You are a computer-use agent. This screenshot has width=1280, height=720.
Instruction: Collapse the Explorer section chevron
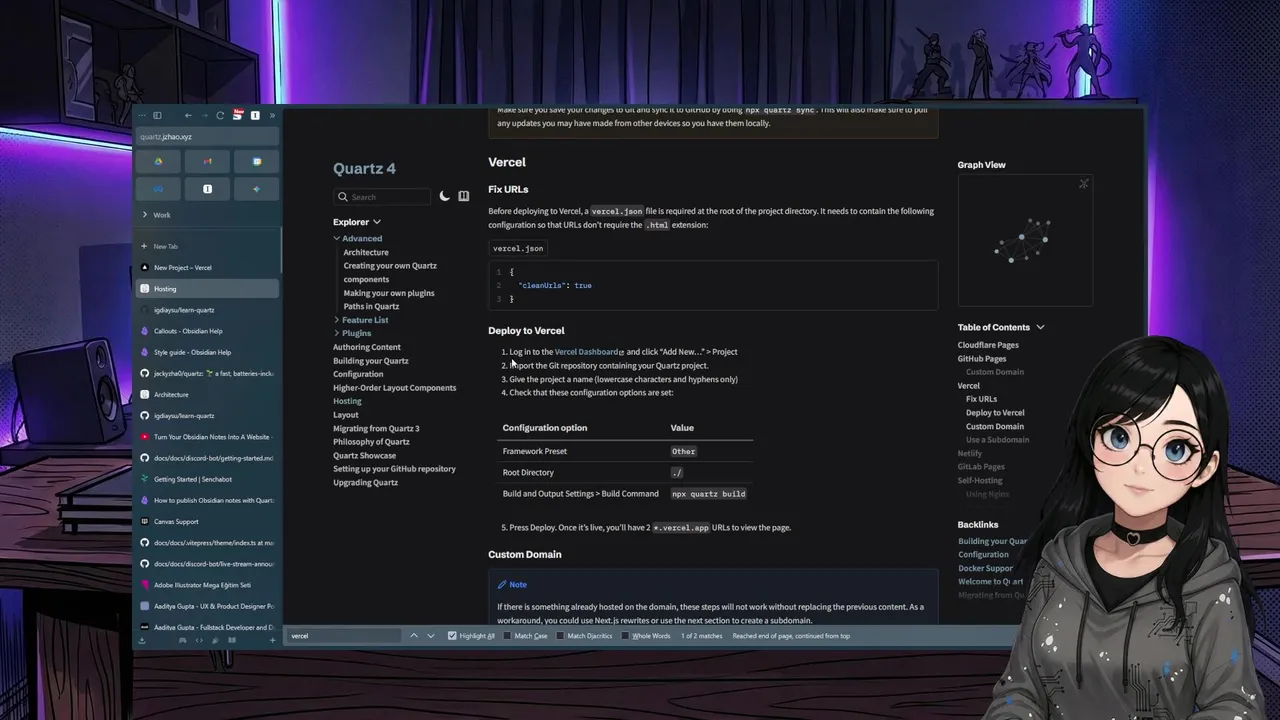tap(377, 222)
